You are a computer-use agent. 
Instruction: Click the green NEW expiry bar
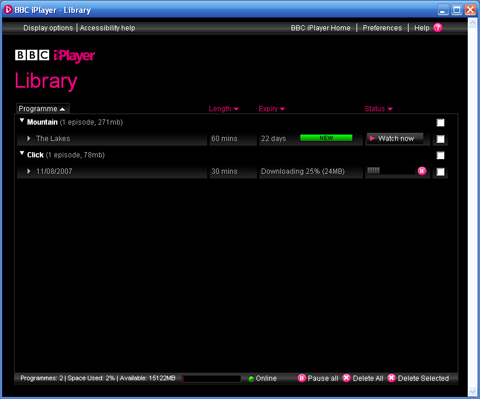pyautogui.click(x=326, y=138)
